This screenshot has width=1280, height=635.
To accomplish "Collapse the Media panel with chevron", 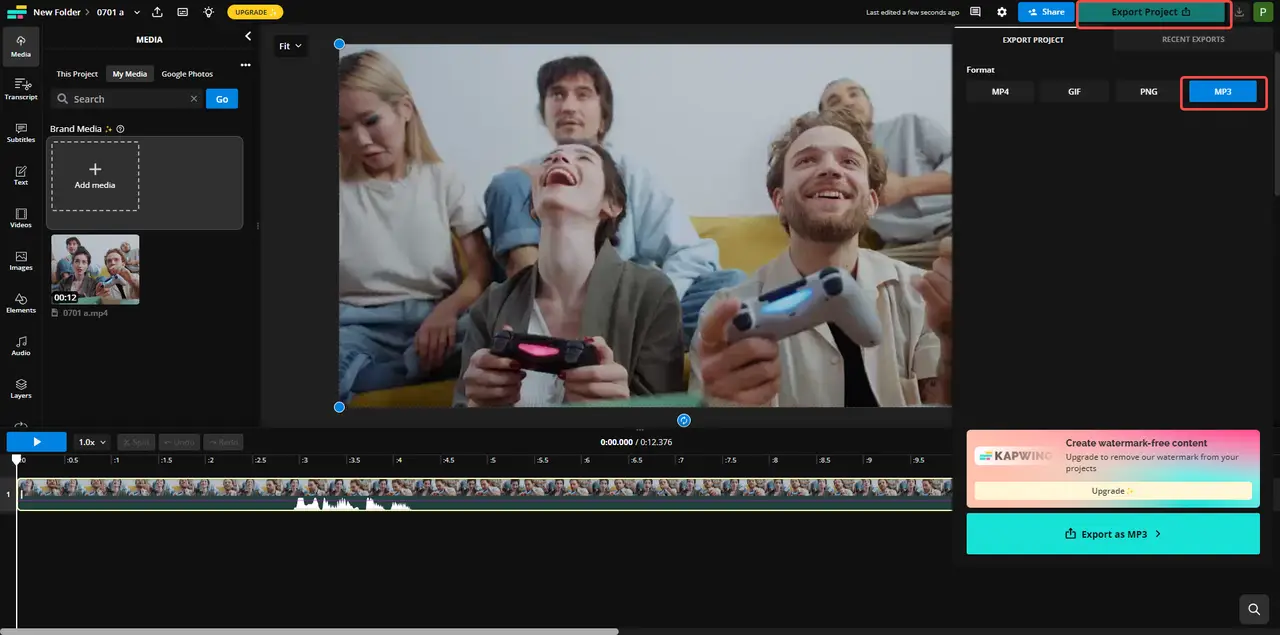I will (x=248, y=37).
